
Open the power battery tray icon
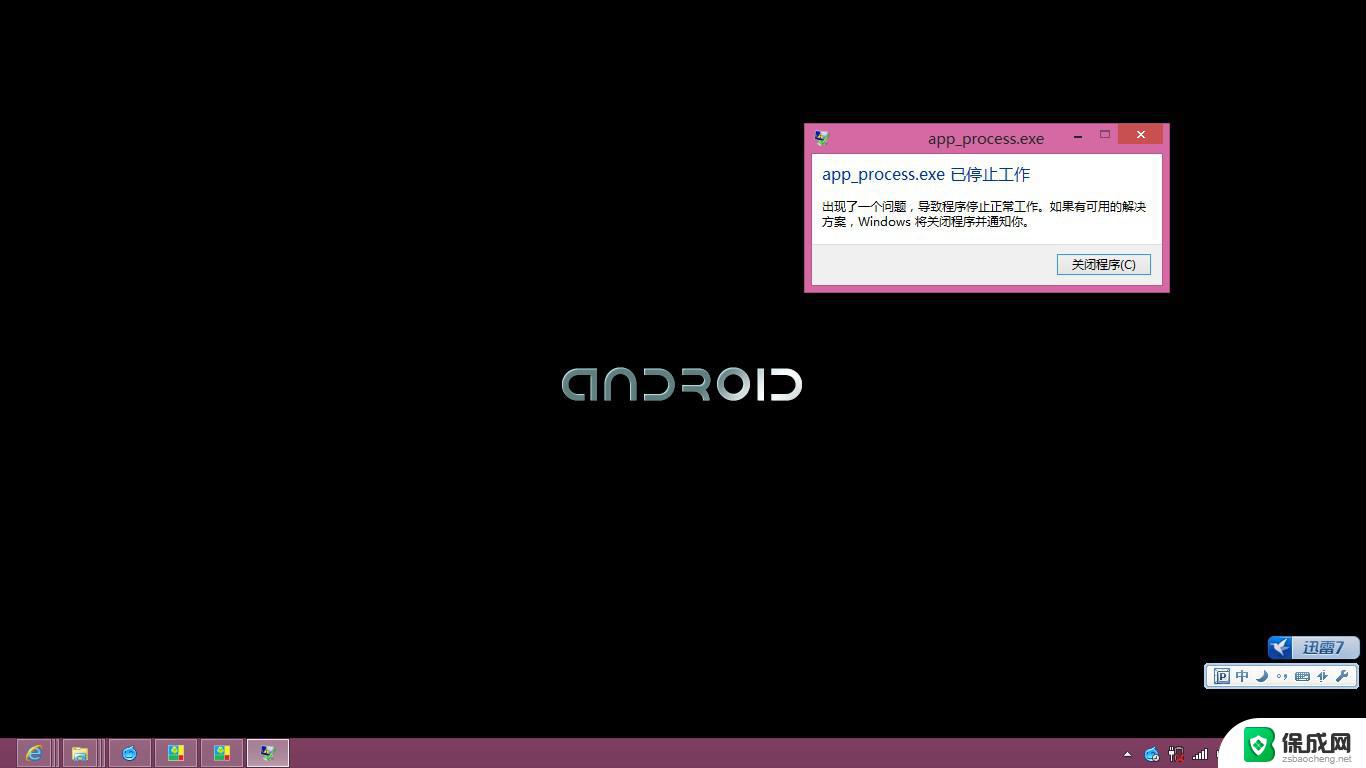(1176, 755)
